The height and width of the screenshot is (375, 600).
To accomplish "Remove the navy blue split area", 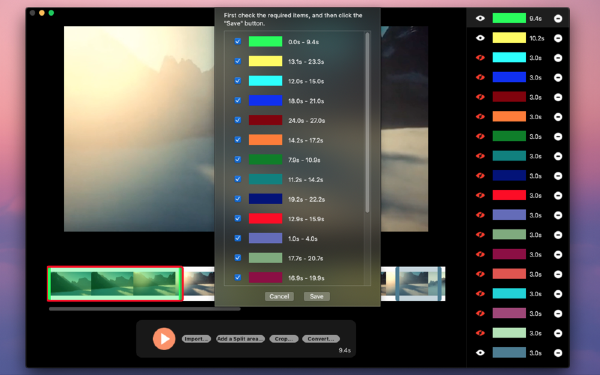I will (x=558, y=176).
